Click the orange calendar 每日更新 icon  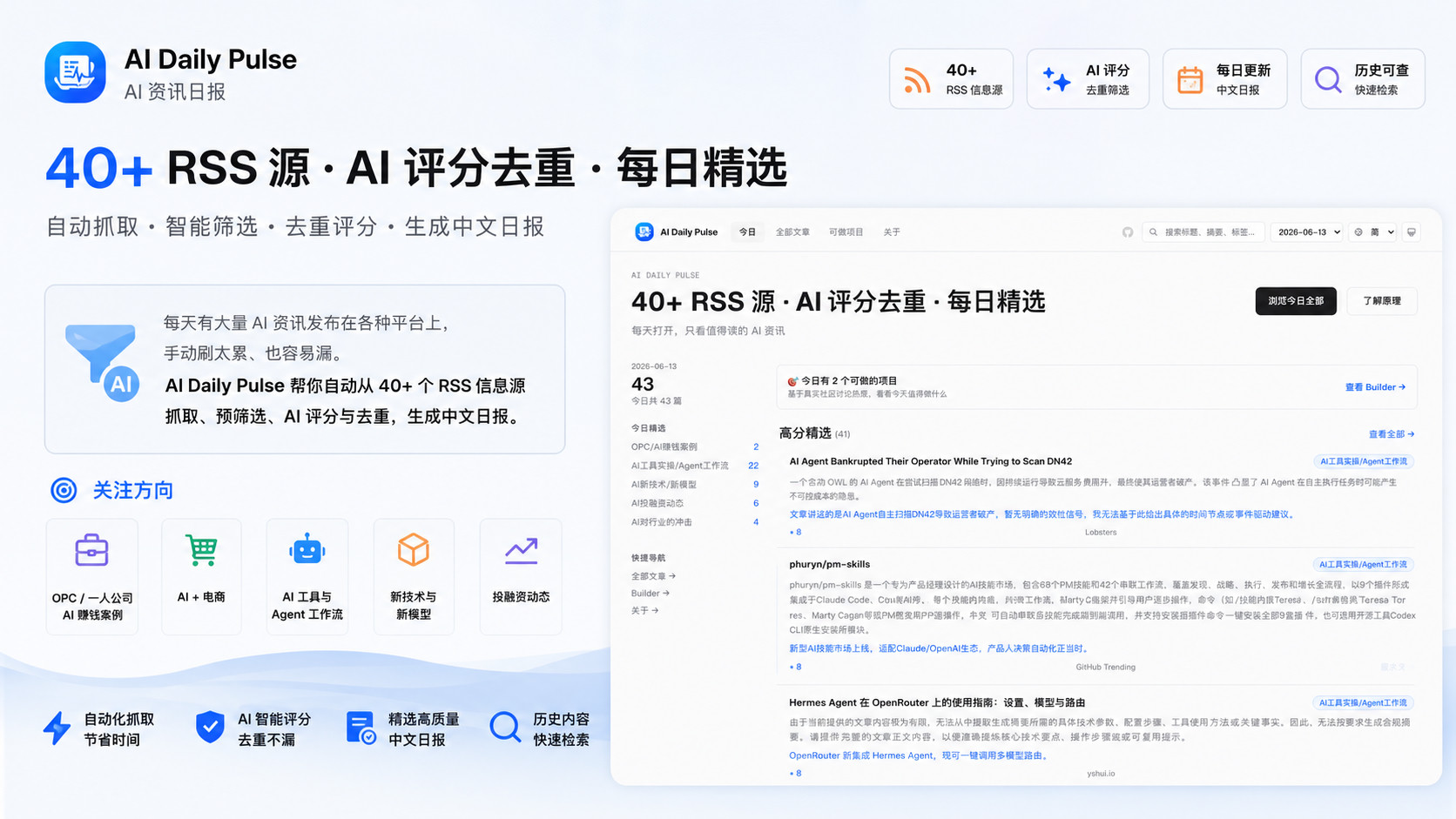[1190, 79]
